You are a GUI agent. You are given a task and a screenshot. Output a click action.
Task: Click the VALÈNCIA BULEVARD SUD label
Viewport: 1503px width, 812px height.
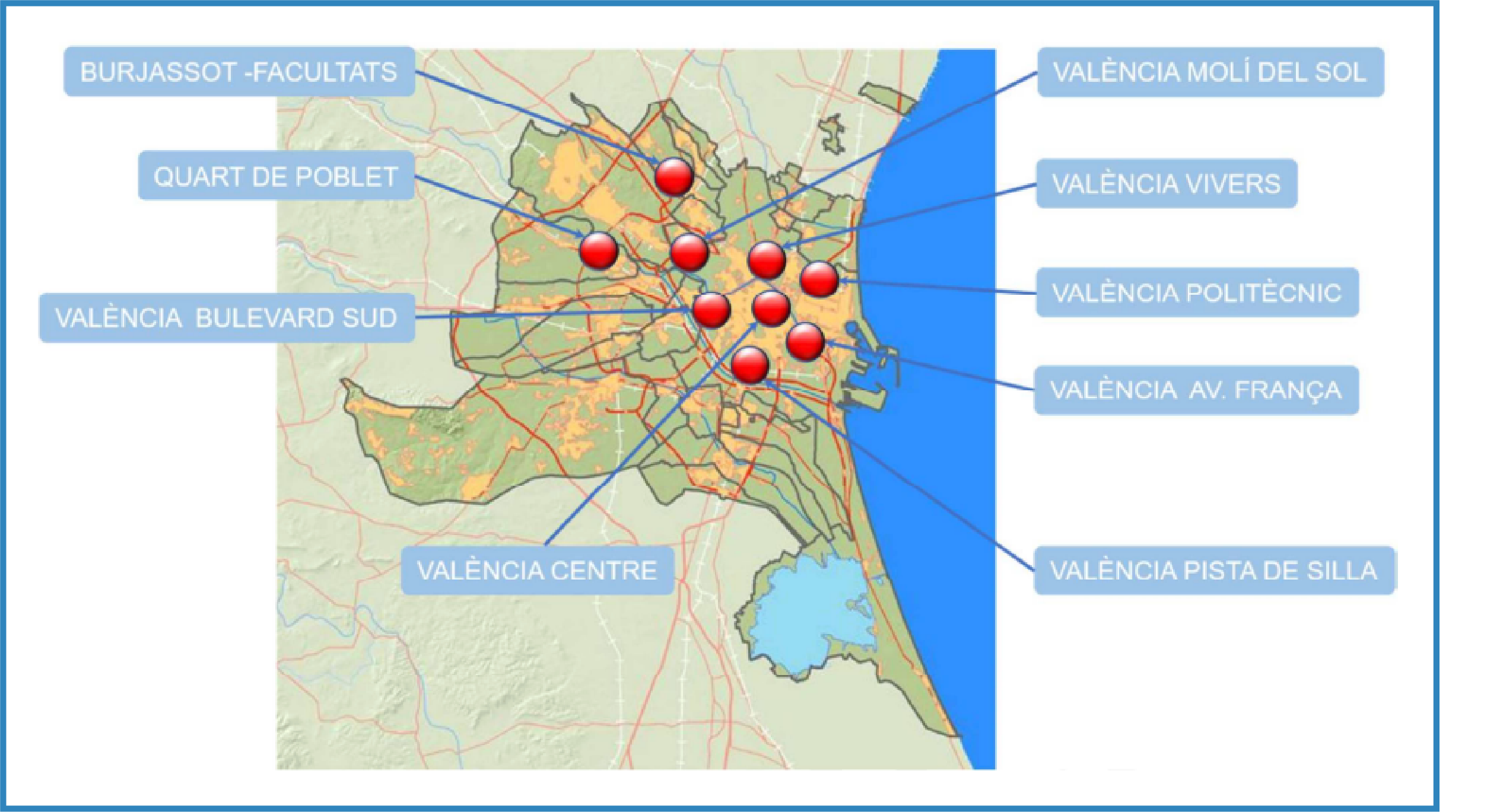click(x=227, y=318)
